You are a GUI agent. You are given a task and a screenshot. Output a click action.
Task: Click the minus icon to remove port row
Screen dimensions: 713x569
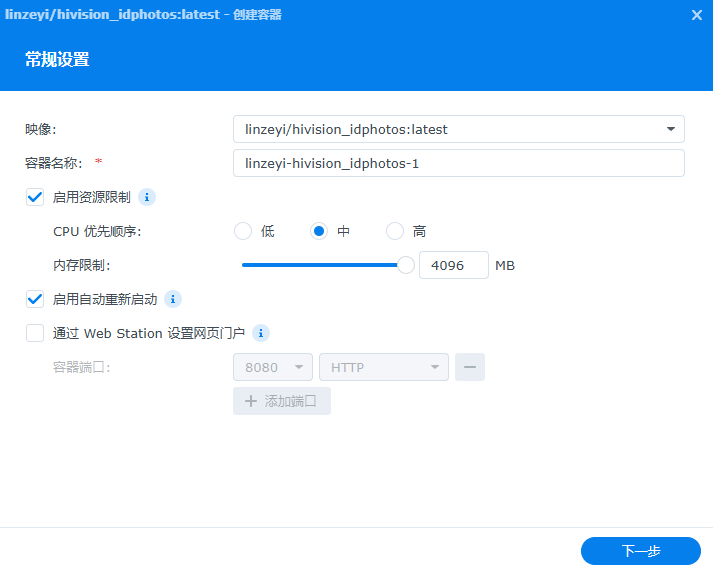point(470,367)
